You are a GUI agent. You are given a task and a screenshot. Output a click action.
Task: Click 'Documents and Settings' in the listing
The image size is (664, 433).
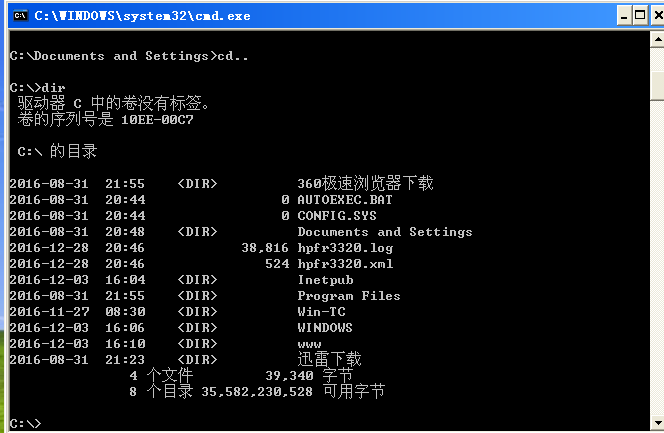click(x=385, y=232)
